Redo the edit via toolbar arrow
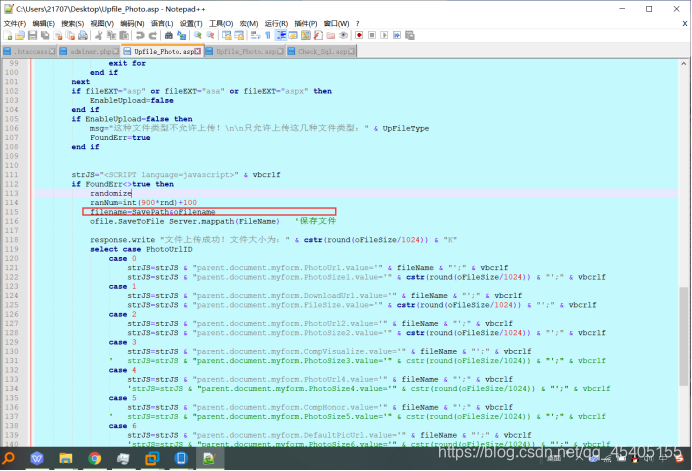Image resolution: width=692 pixels, height=471 pixels. coord(153,36)
